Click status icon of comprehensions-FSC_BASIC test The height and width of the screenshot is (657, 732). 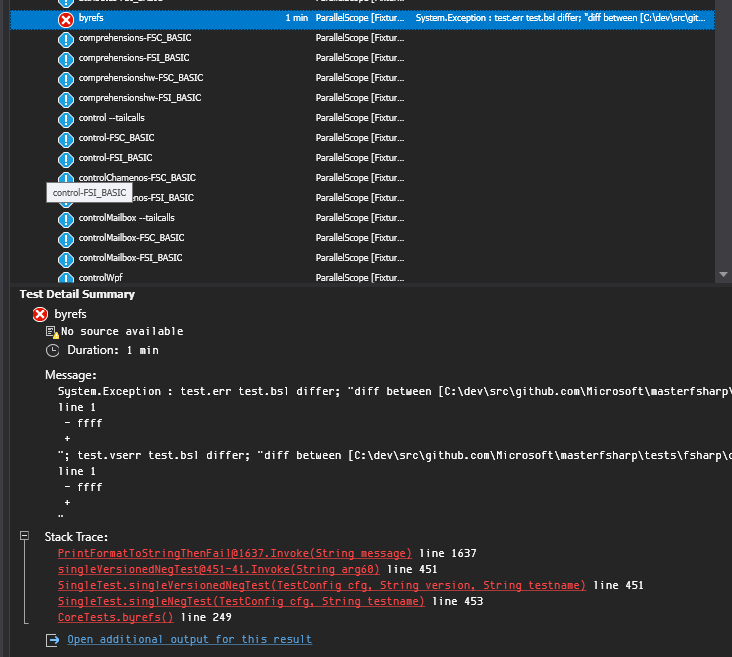point(66,40)
